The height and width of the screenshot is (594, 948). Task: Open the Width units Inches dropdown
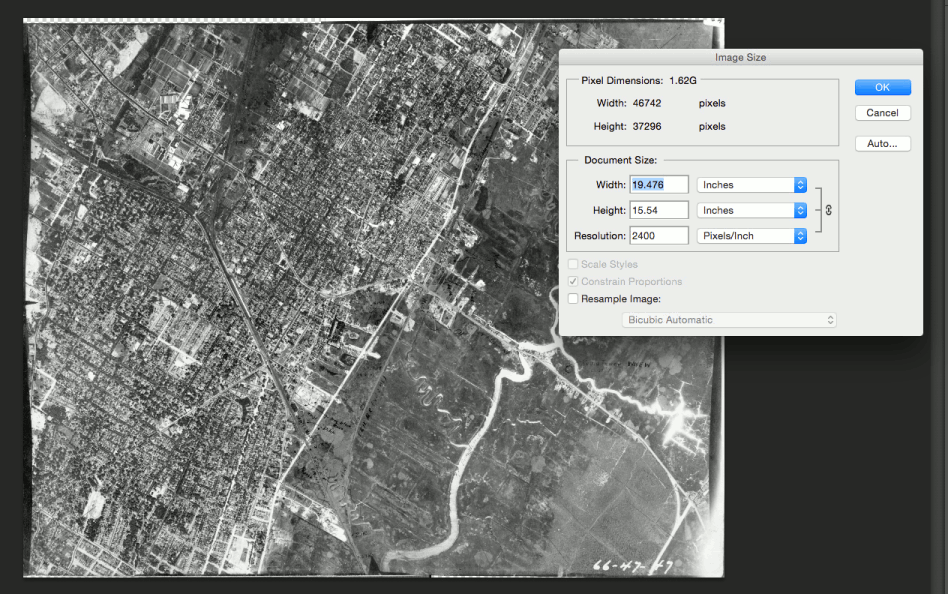point(750,184)
